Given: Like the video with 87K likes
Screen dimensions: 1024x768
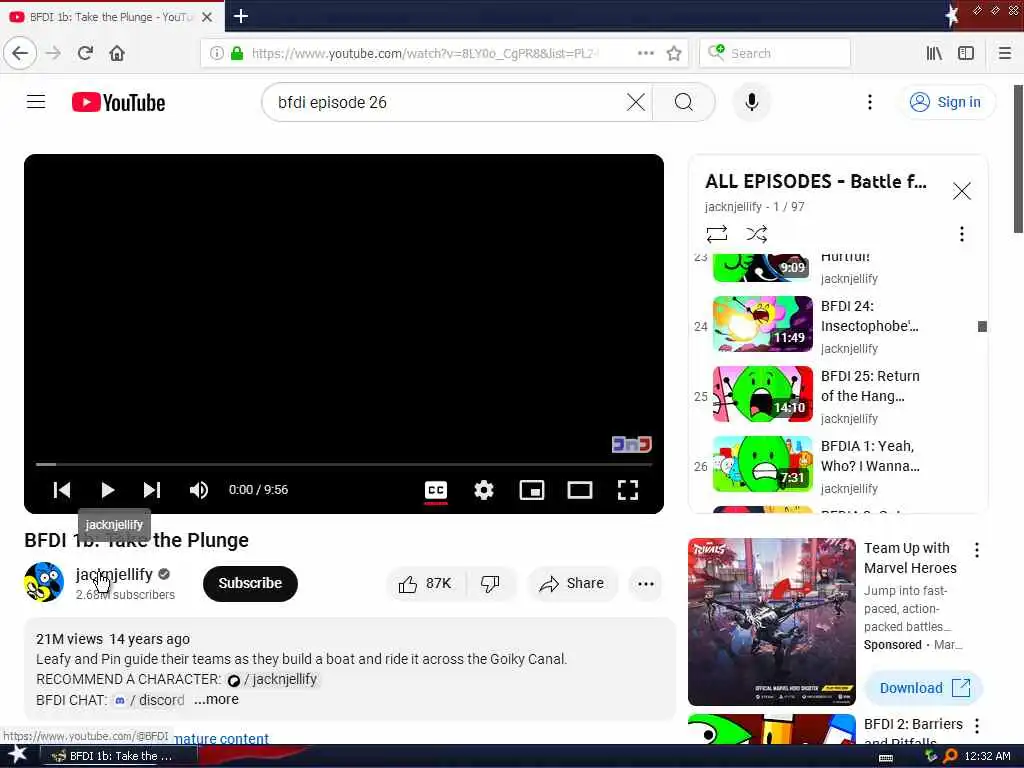Looking at the screenshot, I should 425,583.
